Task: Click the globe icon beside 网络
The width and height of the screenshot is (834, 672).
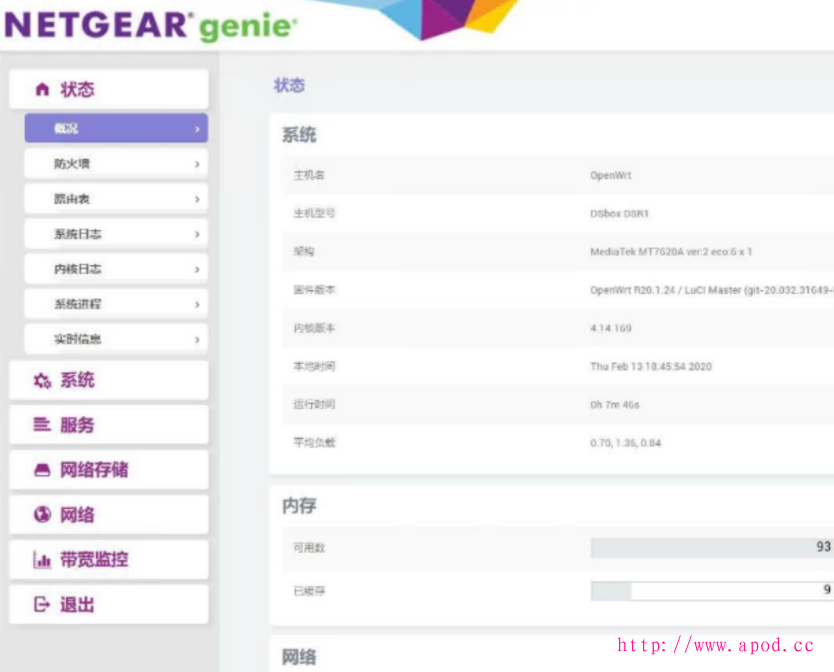Action: [x=41, y=515]
